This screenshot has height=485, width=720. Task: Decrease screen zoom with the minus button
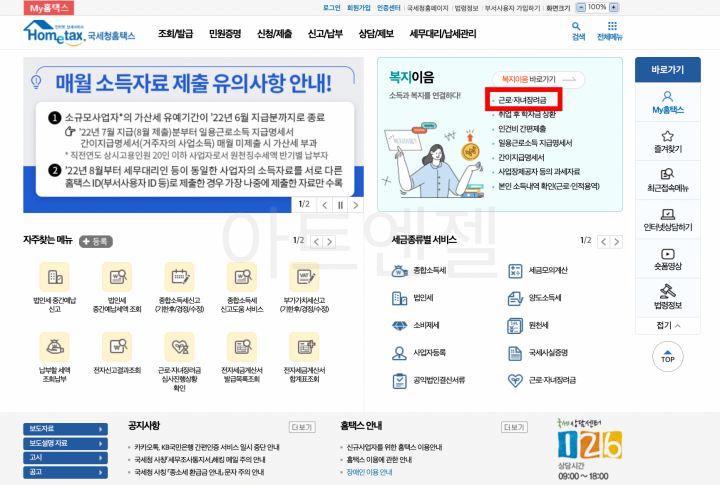click(581, 7)
